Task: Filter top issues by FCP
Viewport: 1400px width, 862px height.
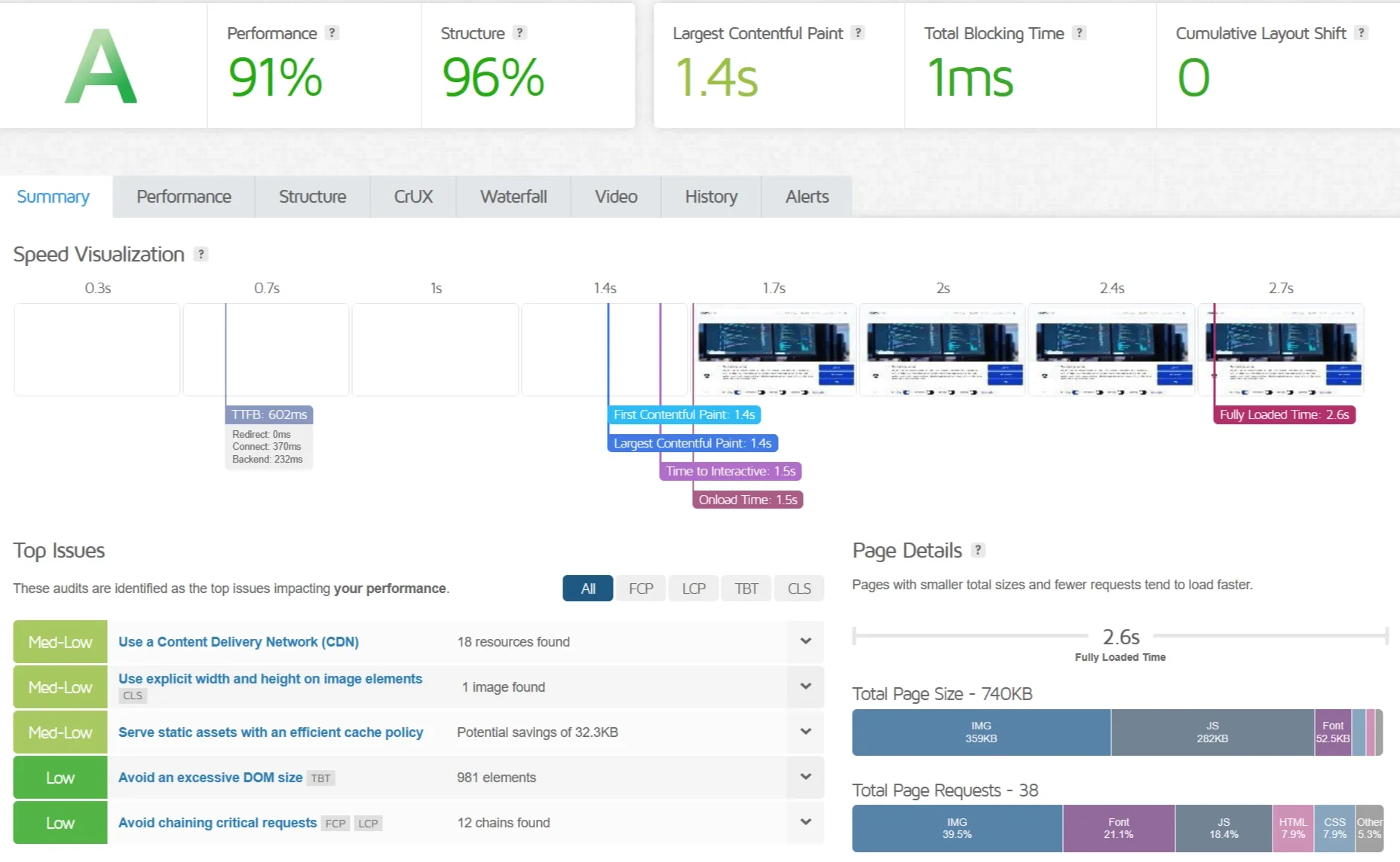Action: pyautogui.click(x=641, y=588)
